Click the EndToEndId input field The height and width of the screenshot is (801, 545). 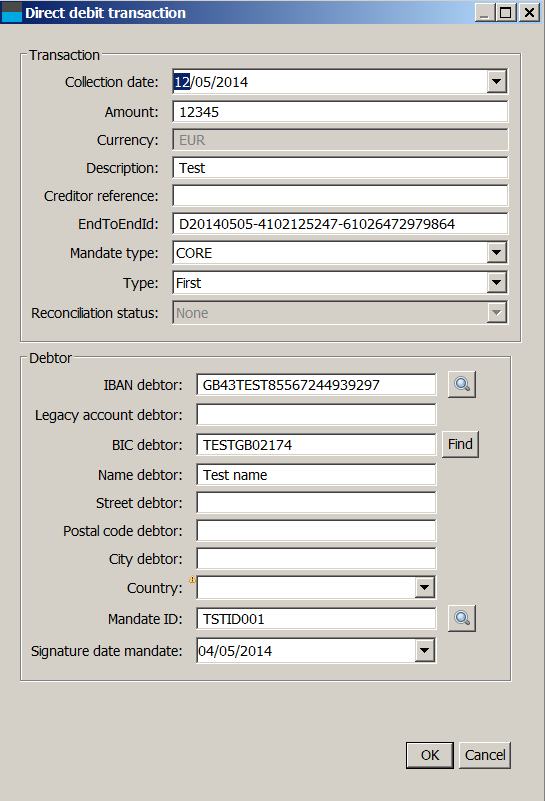tap(340, 224)
